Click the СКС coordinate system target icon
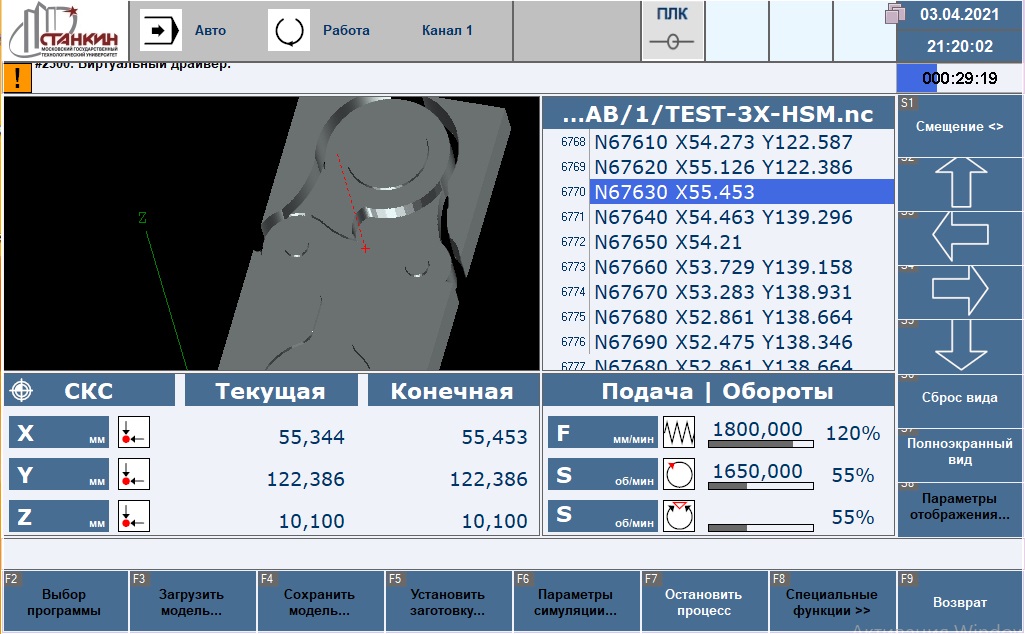The width and height of the screenshot is (1025, 634). [25, 391]
